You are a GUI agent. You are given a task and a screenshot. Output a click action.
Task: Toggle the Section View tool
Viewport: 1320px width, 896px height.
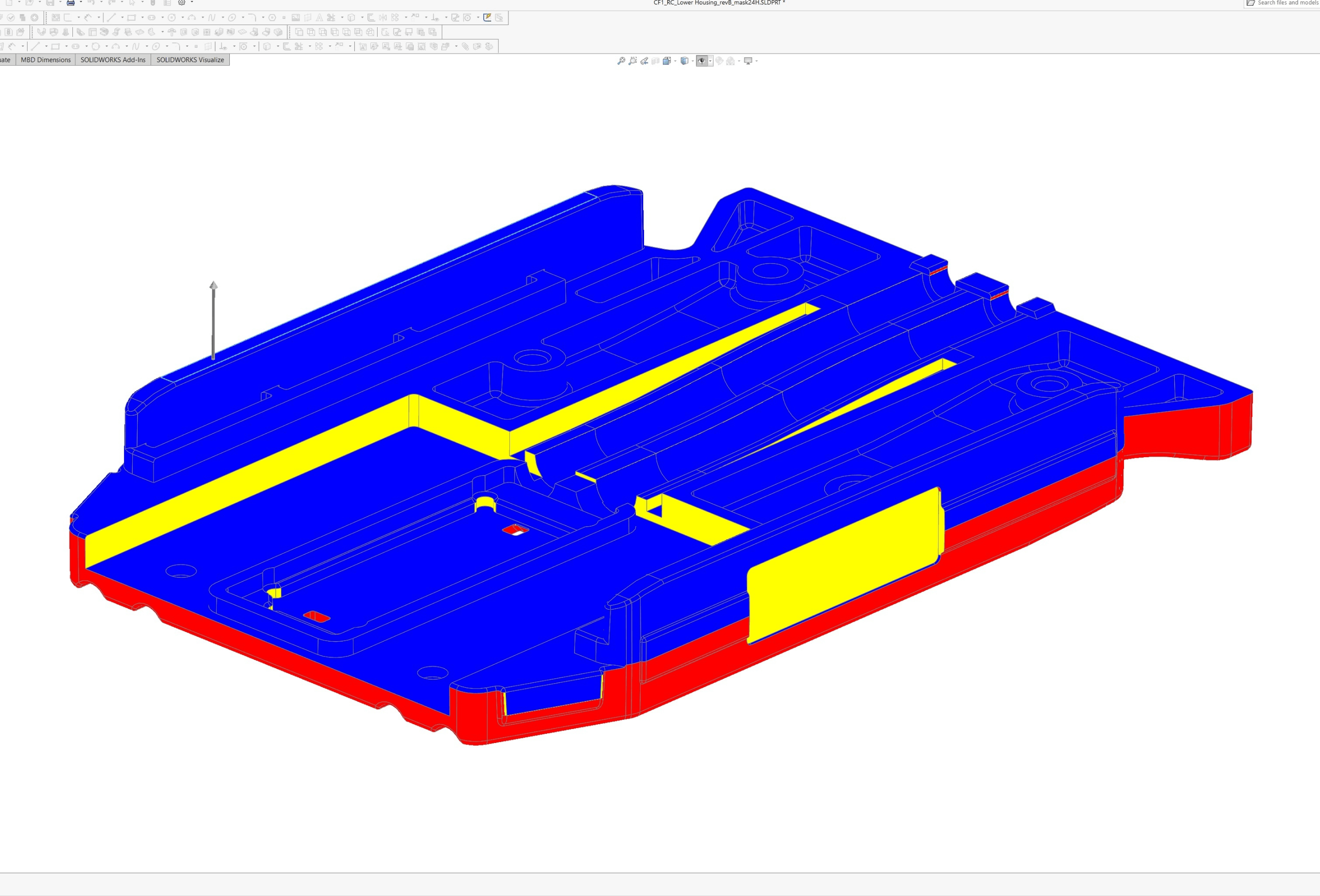coord(656,61)
